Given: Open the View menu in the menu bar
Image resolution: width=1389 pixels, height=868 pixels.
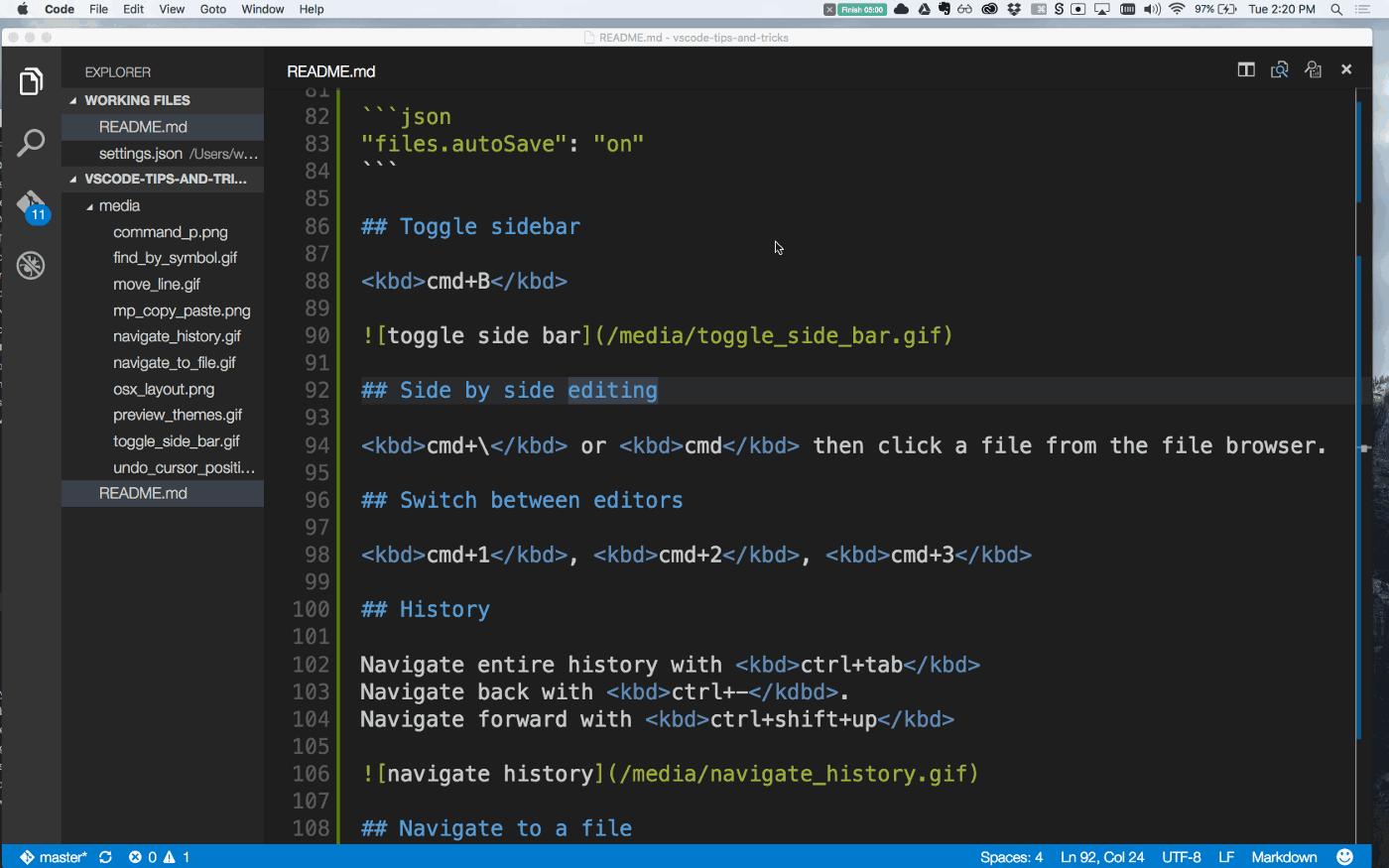Looking at the screenshot, I should 172,9.
